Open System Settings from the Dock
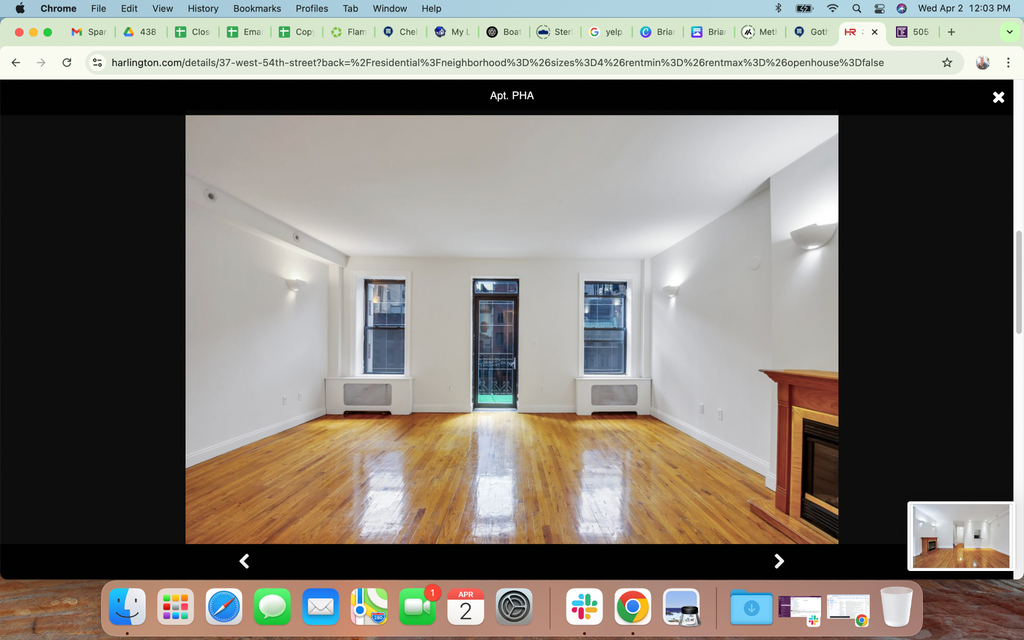The height and width of the screenshot is (640, 1024). [514, 607]
